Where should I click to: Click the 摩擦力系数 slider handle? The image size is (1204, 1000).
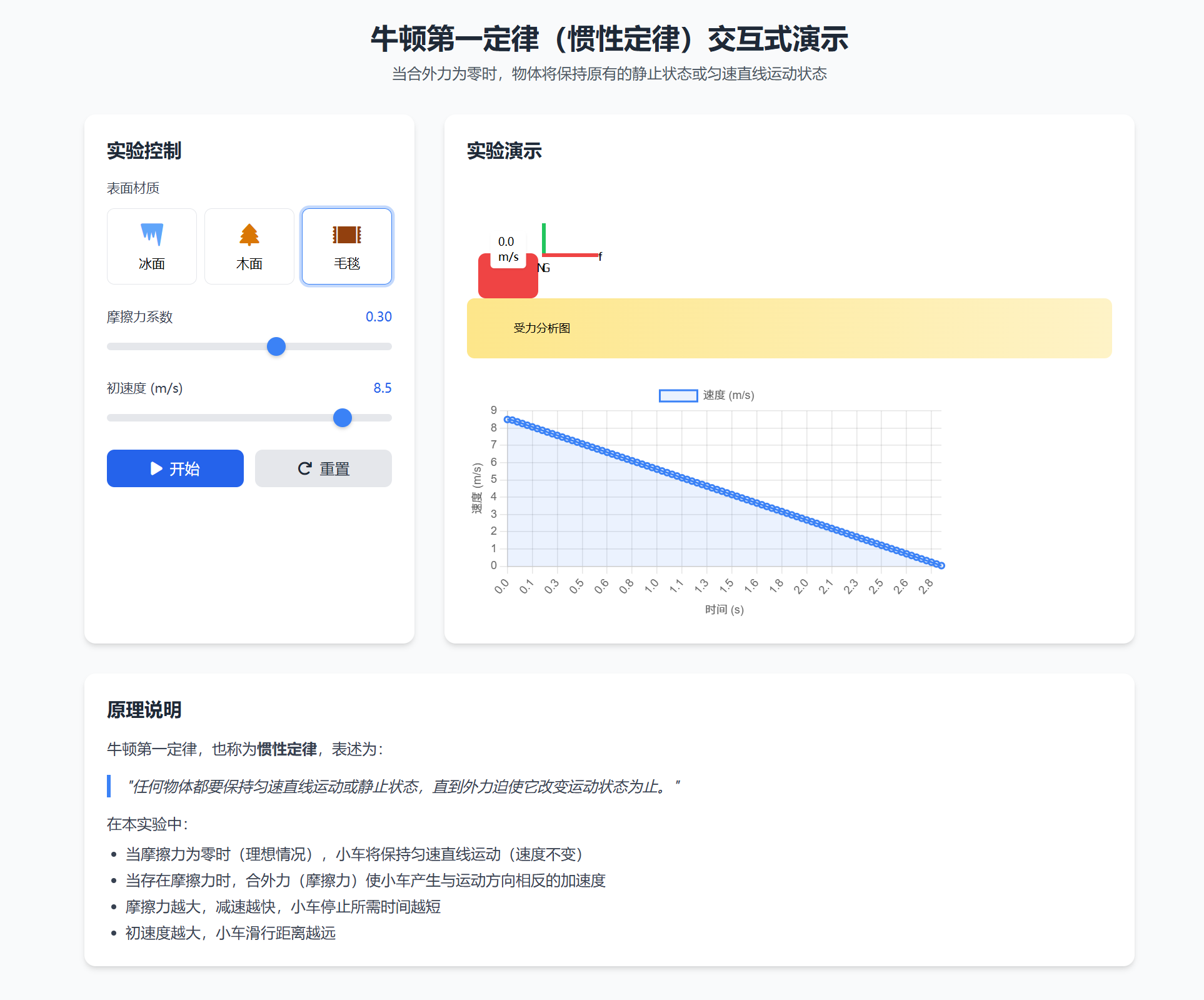(276, 346)
